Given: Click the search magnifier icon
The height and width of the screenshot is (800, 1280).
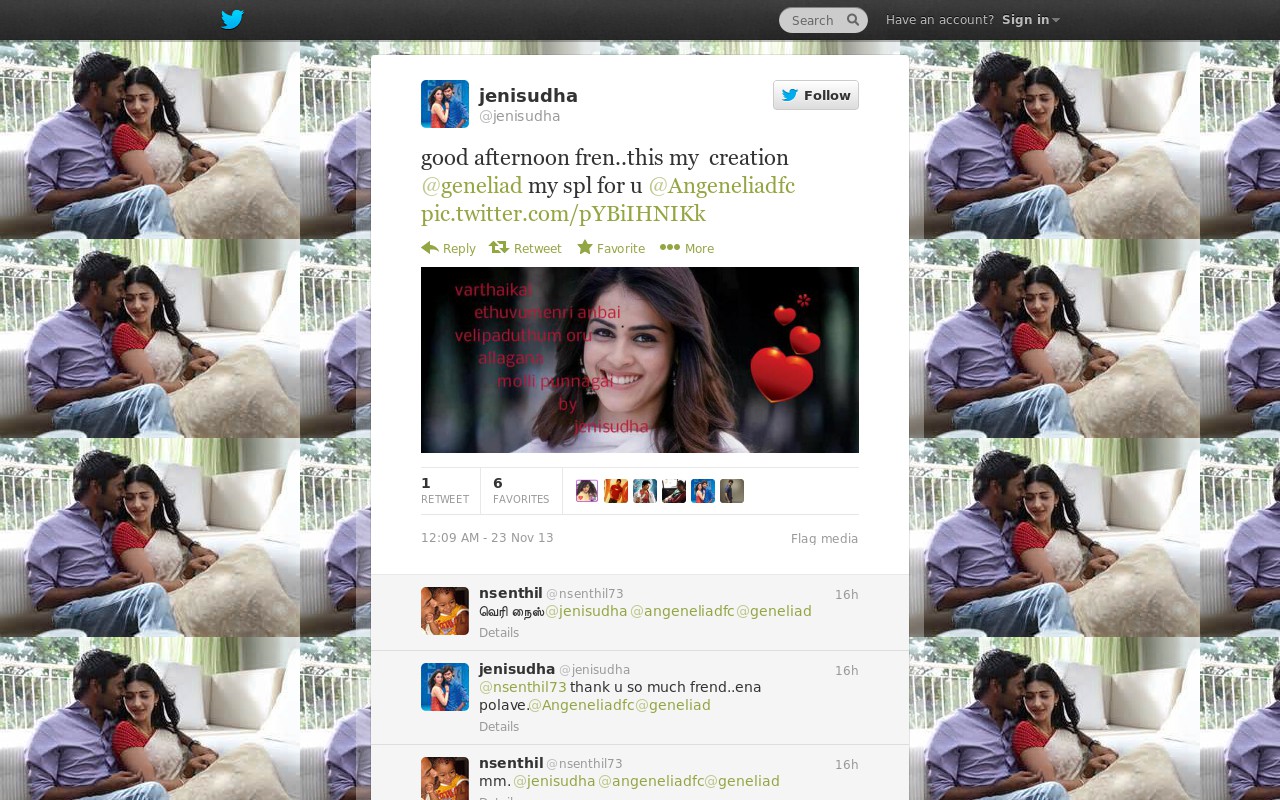Looking at the screenshot, I should click(853, 20).
